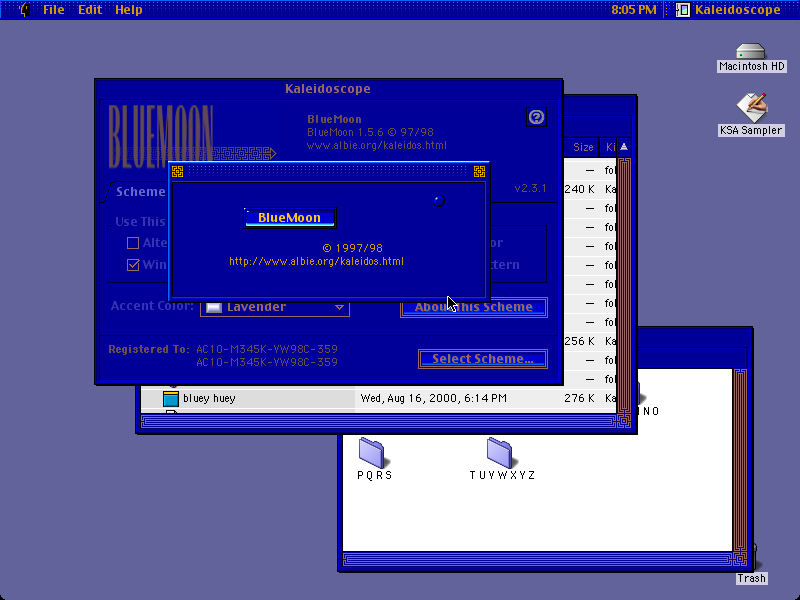Select the KSA Sampler desktop icon

tap(751, 114)
